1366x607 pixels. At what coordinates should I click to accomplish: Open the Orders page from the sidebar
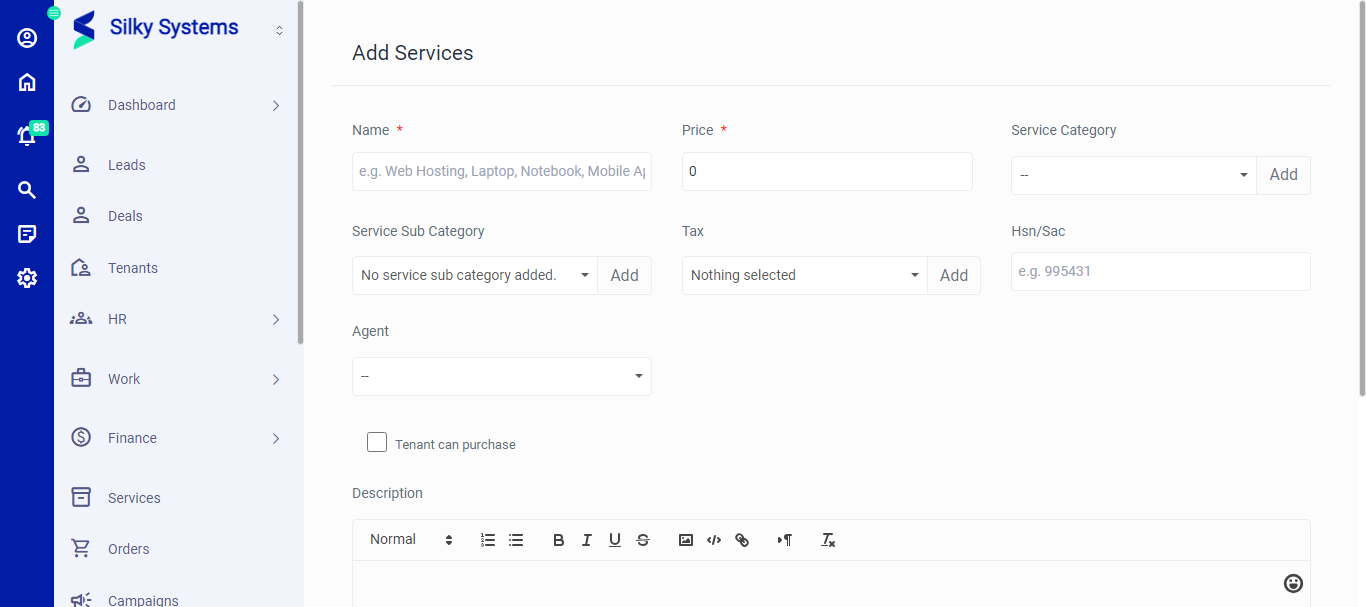(x=128, y=548)
